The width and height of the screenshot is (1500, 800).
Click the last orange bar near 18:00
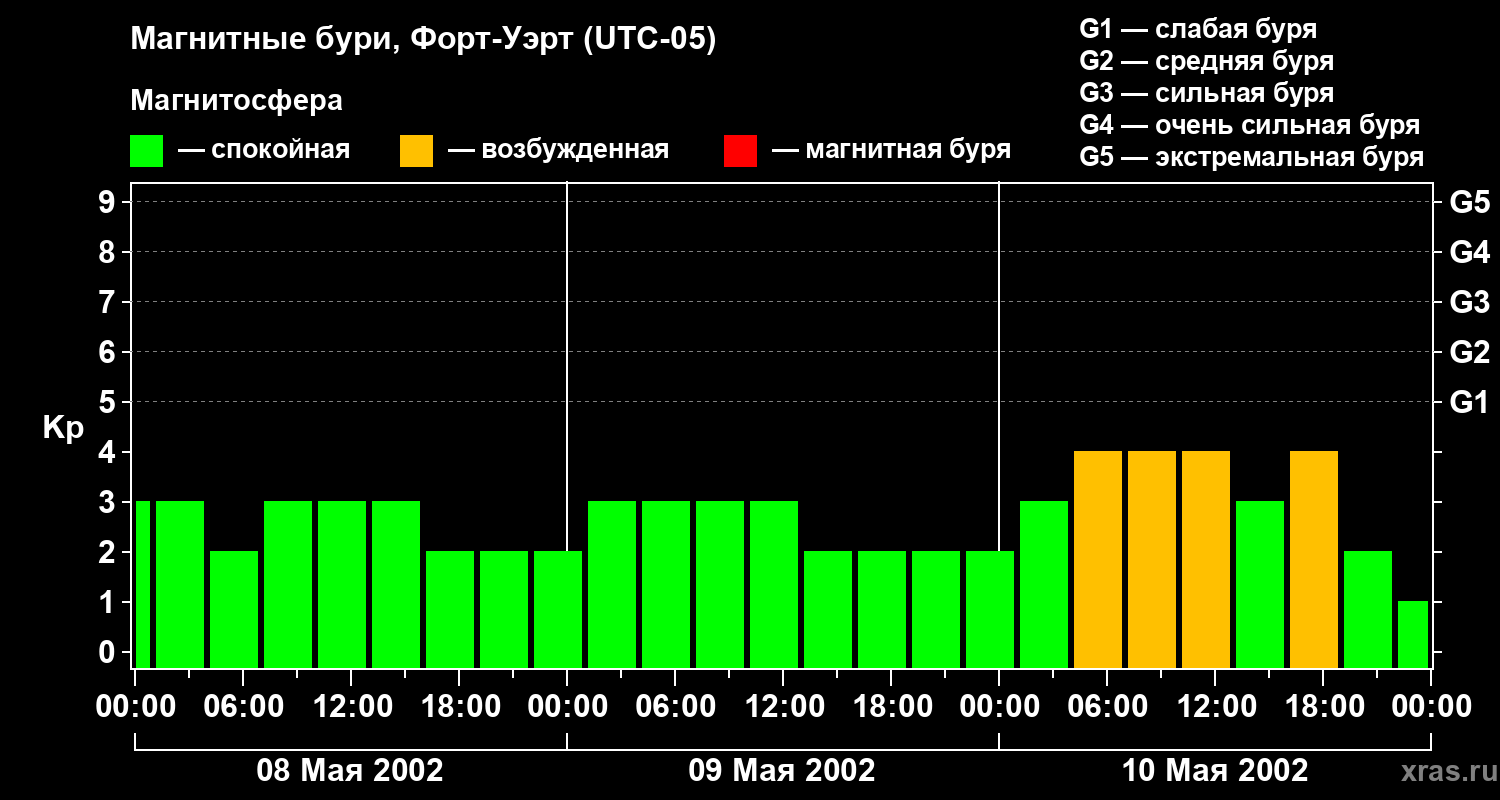point(1314,559)
